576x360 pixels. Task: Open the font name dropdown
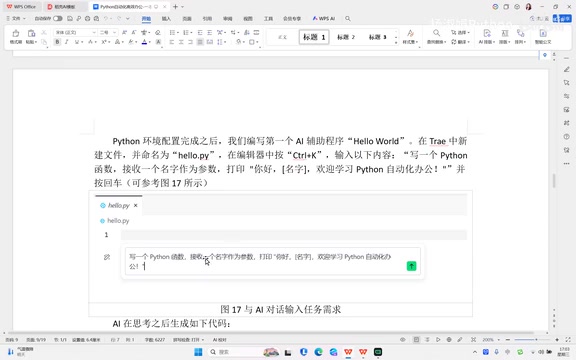(94, 33)
